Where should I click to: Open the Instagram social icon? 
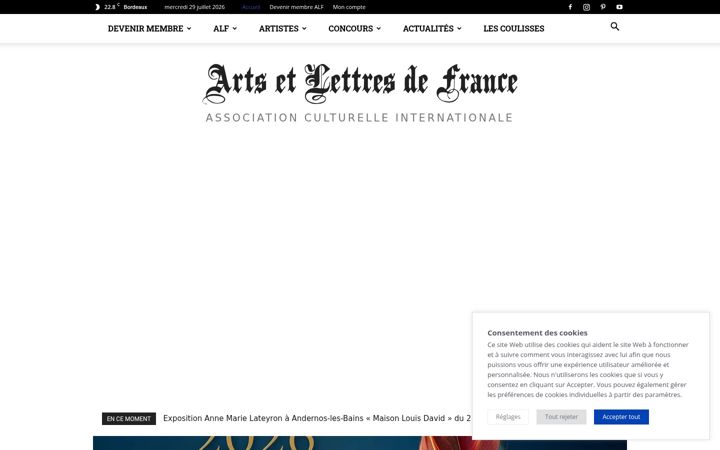pos(586,7)
